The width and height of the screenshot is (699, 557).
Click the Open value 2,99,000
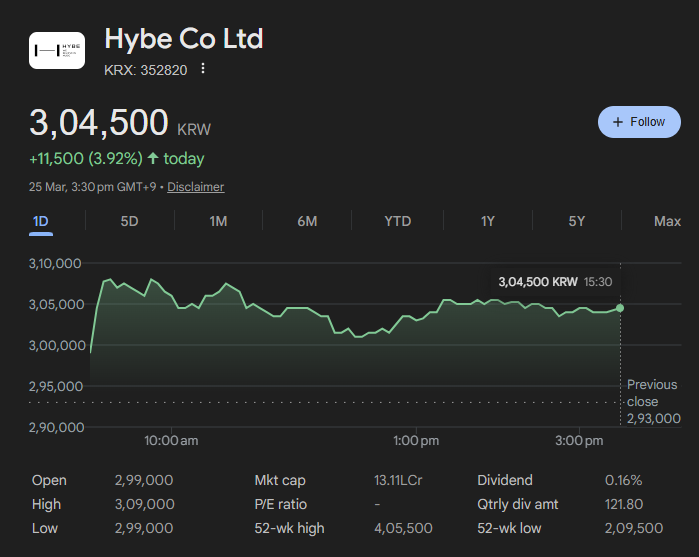[x=144, y=480]
